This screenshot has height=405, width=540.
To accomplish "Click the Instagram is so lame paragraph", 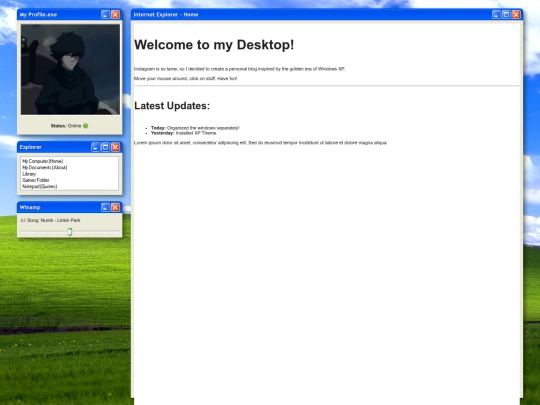I will (239, 69).
